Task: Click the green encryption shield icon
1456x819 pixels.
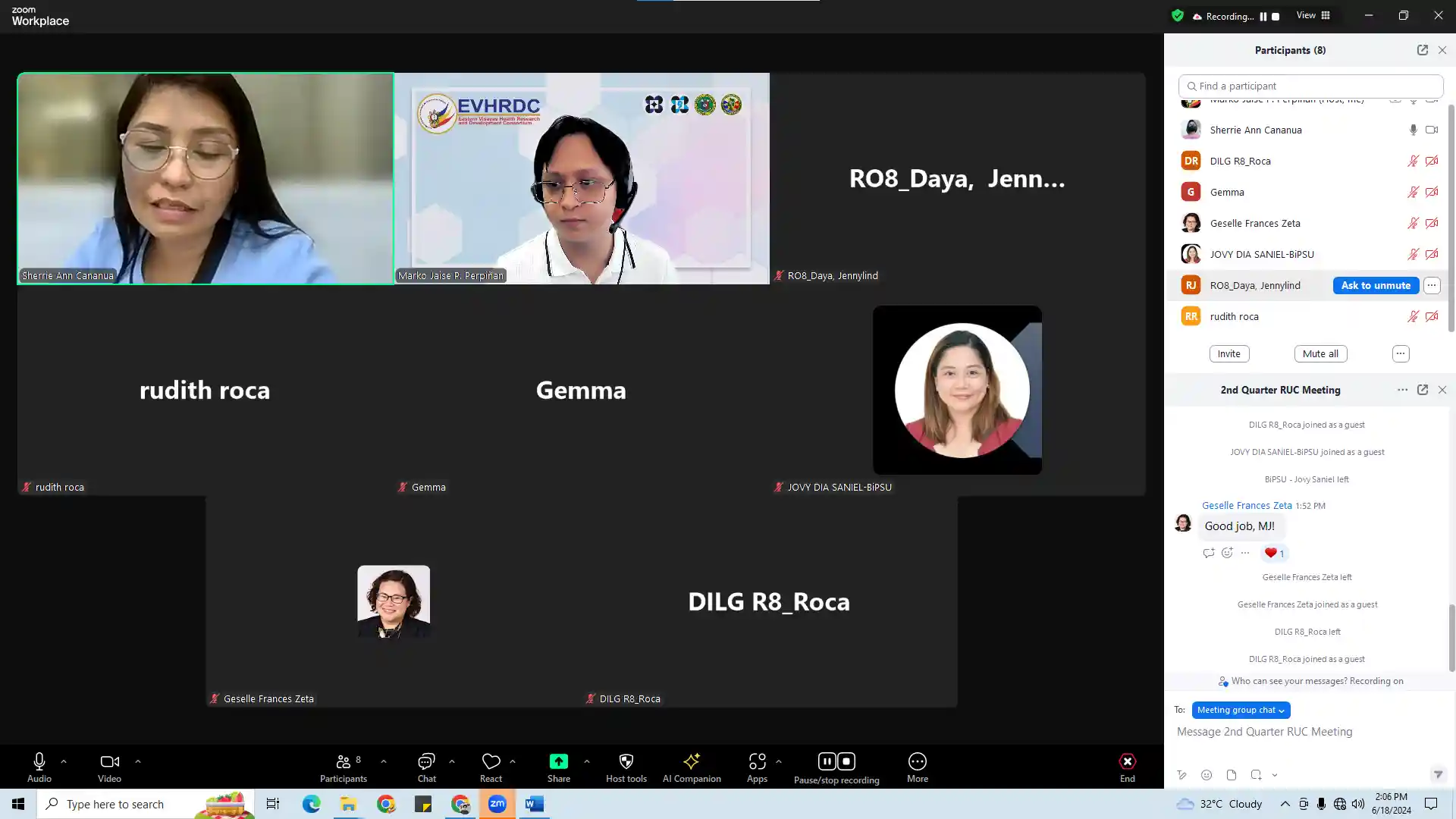Action: pos(1178,16)
